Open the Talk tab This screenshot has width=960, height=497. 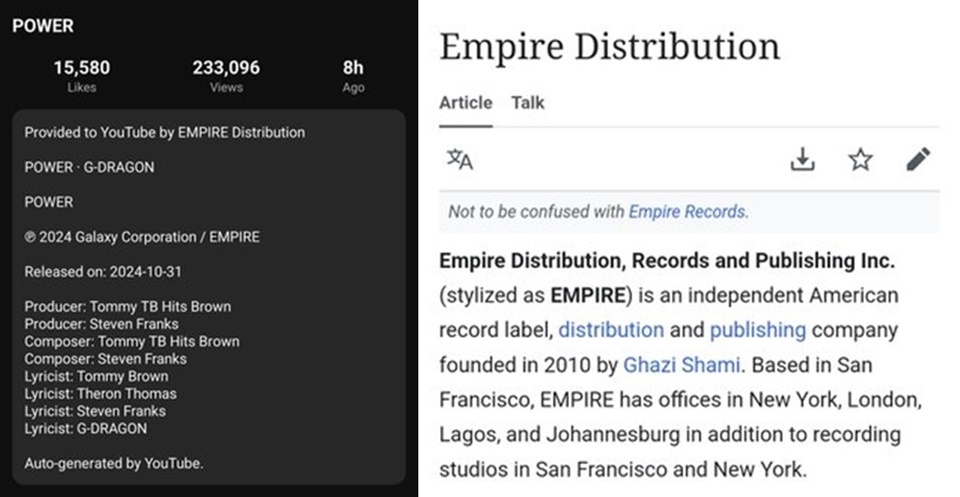pyautogui.click(x=528, y=103)
